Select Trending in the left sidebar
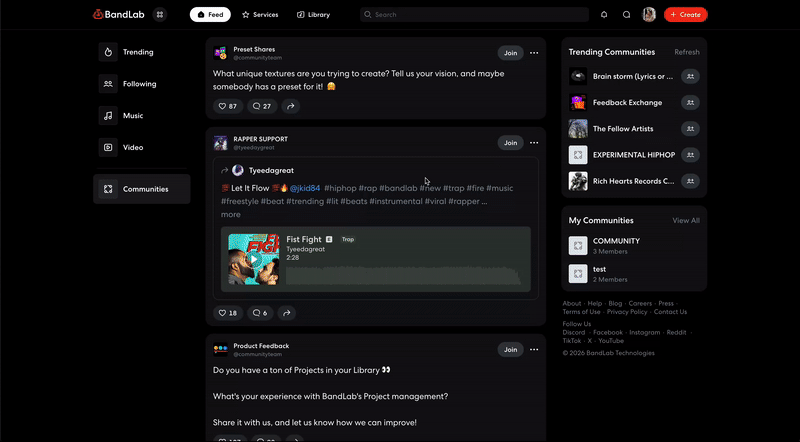This screenshot has width=800, height=442. pos(138,52)
